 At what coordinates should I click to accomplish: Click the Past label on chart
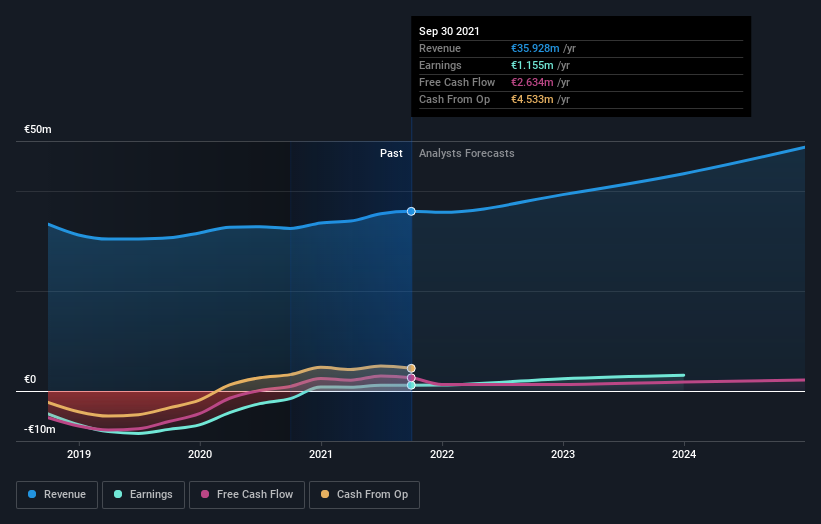(x=391, y=153)
